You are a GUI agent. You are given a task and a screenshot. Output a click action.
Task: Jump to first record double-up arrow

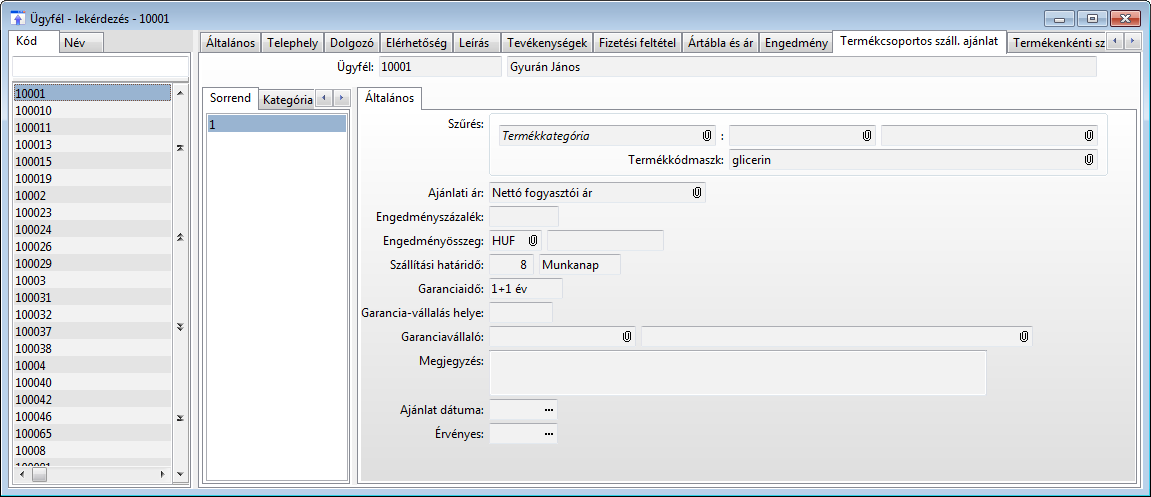[x=181, y=148]
